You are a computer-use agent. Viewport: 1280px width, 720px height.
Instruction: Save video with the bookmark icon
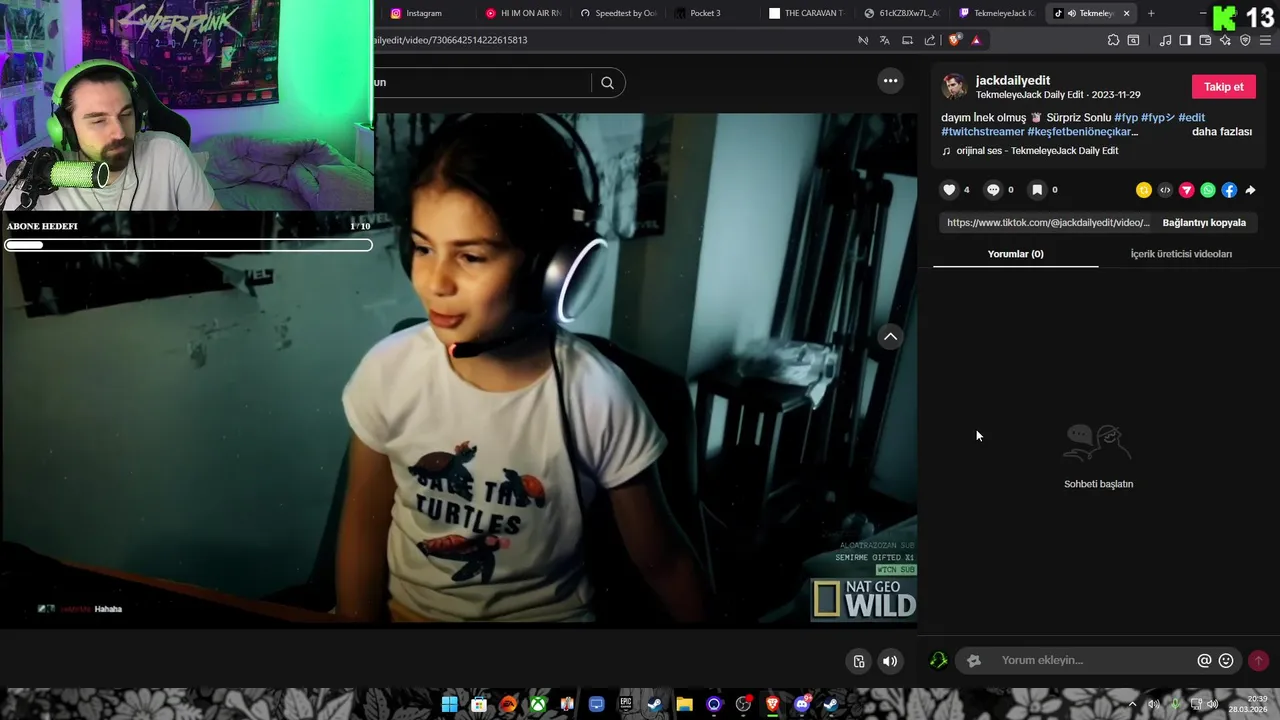click(x=1037, y=190)
